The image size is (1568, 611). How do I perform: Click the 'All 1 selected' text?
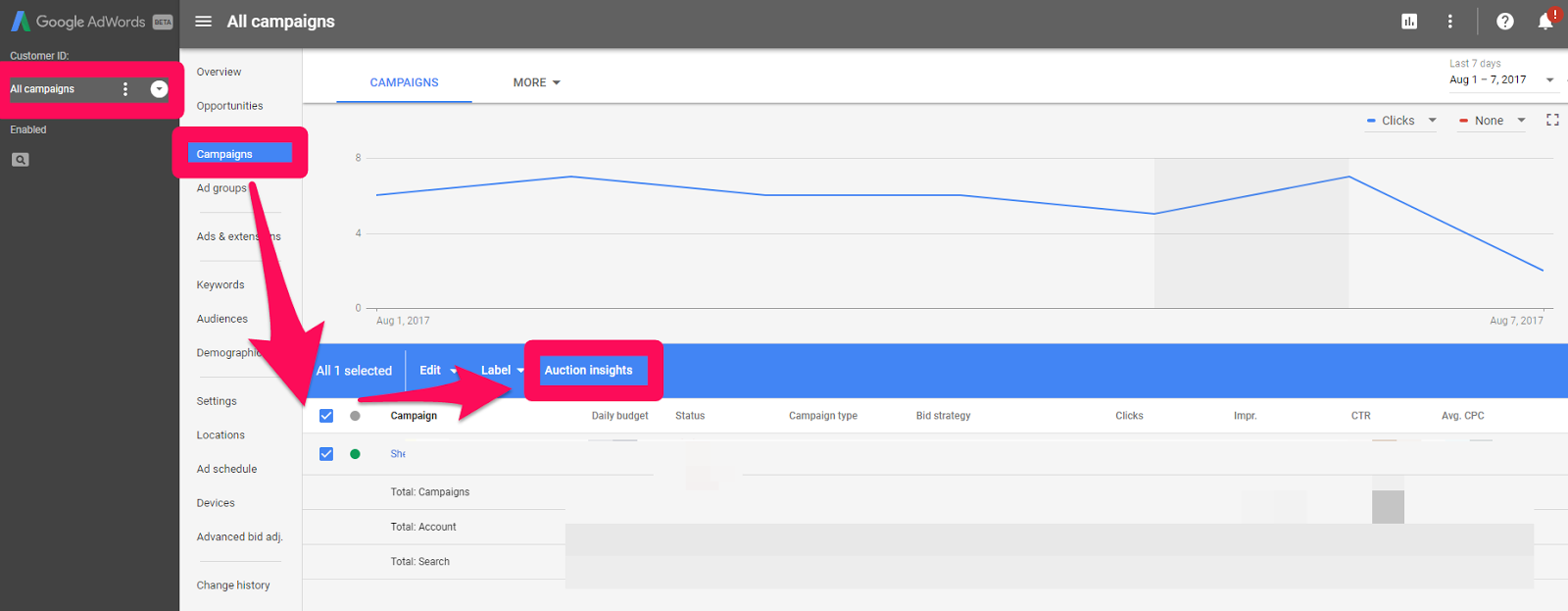click(x=354, y=371)
